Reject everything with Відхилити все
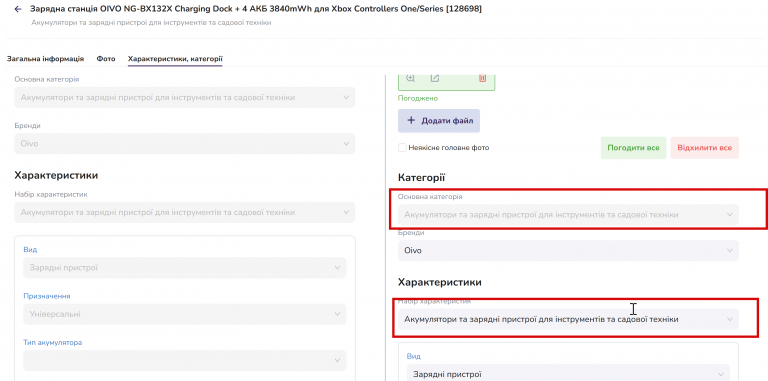 (704, 147)
